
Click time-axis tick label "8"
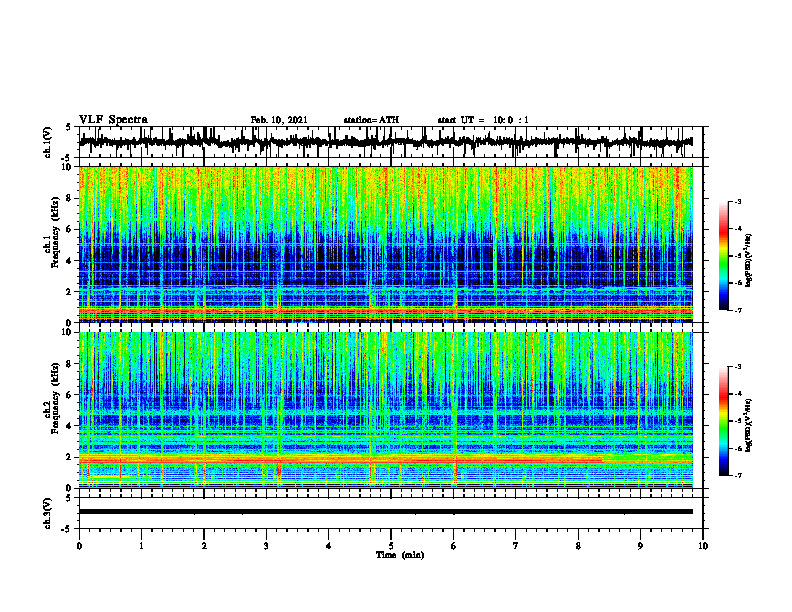tap(578, 546)
